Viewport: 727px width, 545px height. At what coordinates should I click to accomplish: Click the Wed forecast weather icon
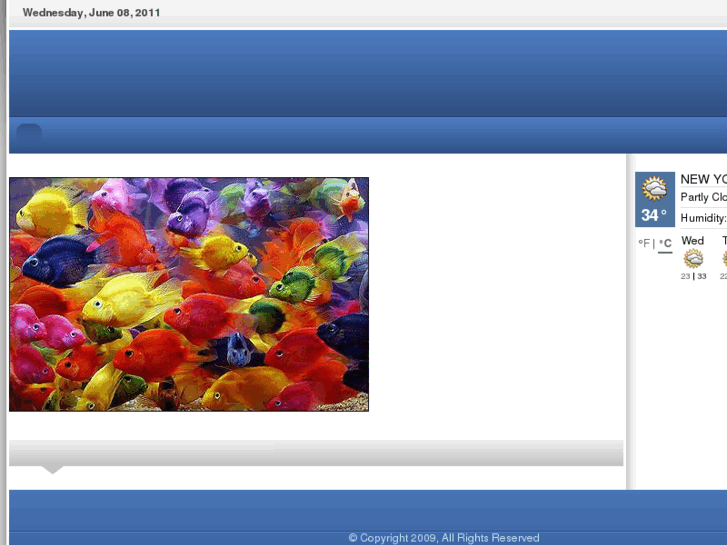tap(693, 259)
